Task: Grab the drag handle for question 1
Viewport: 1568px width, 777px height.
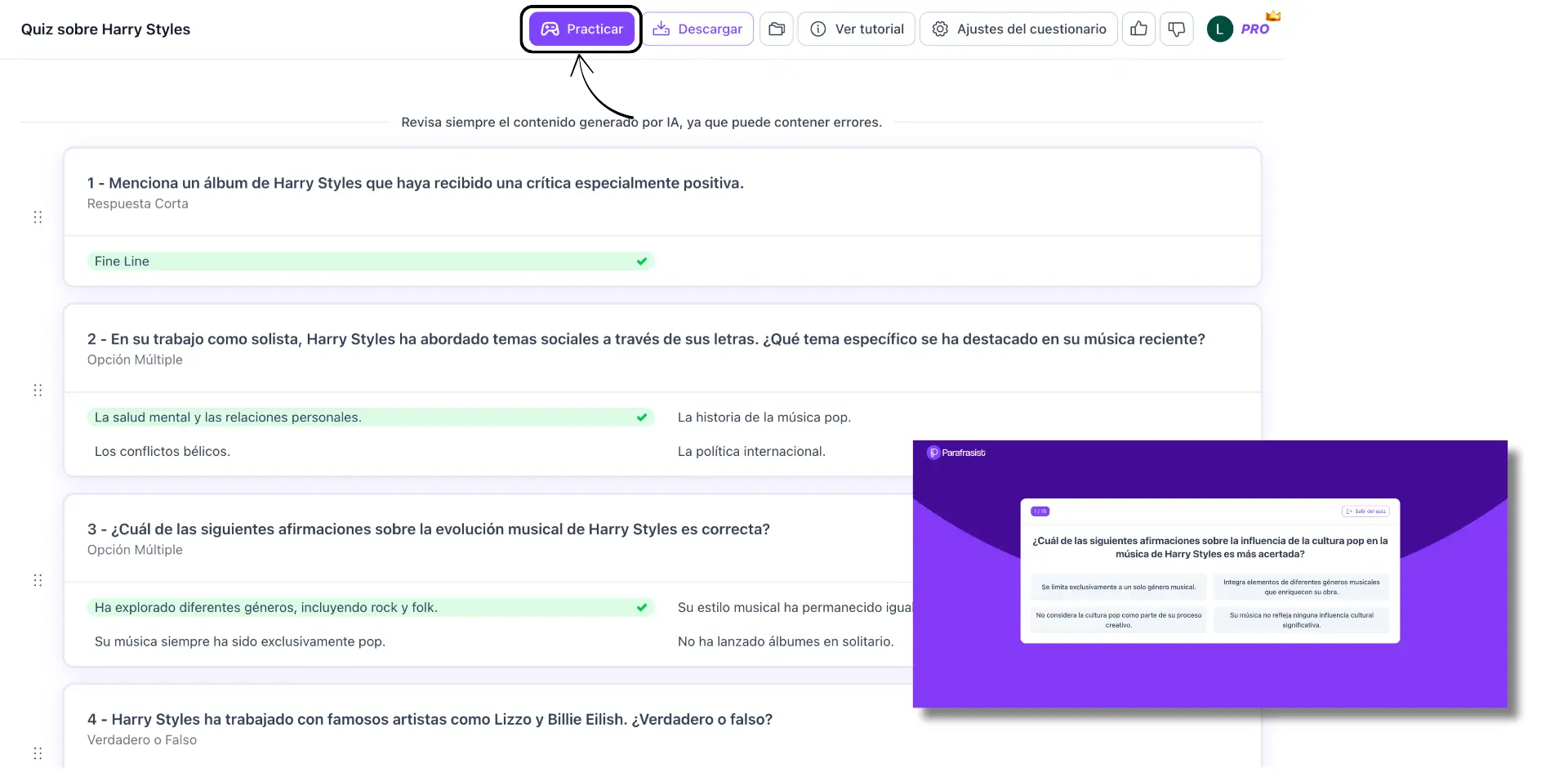Action: click(38, 217)
